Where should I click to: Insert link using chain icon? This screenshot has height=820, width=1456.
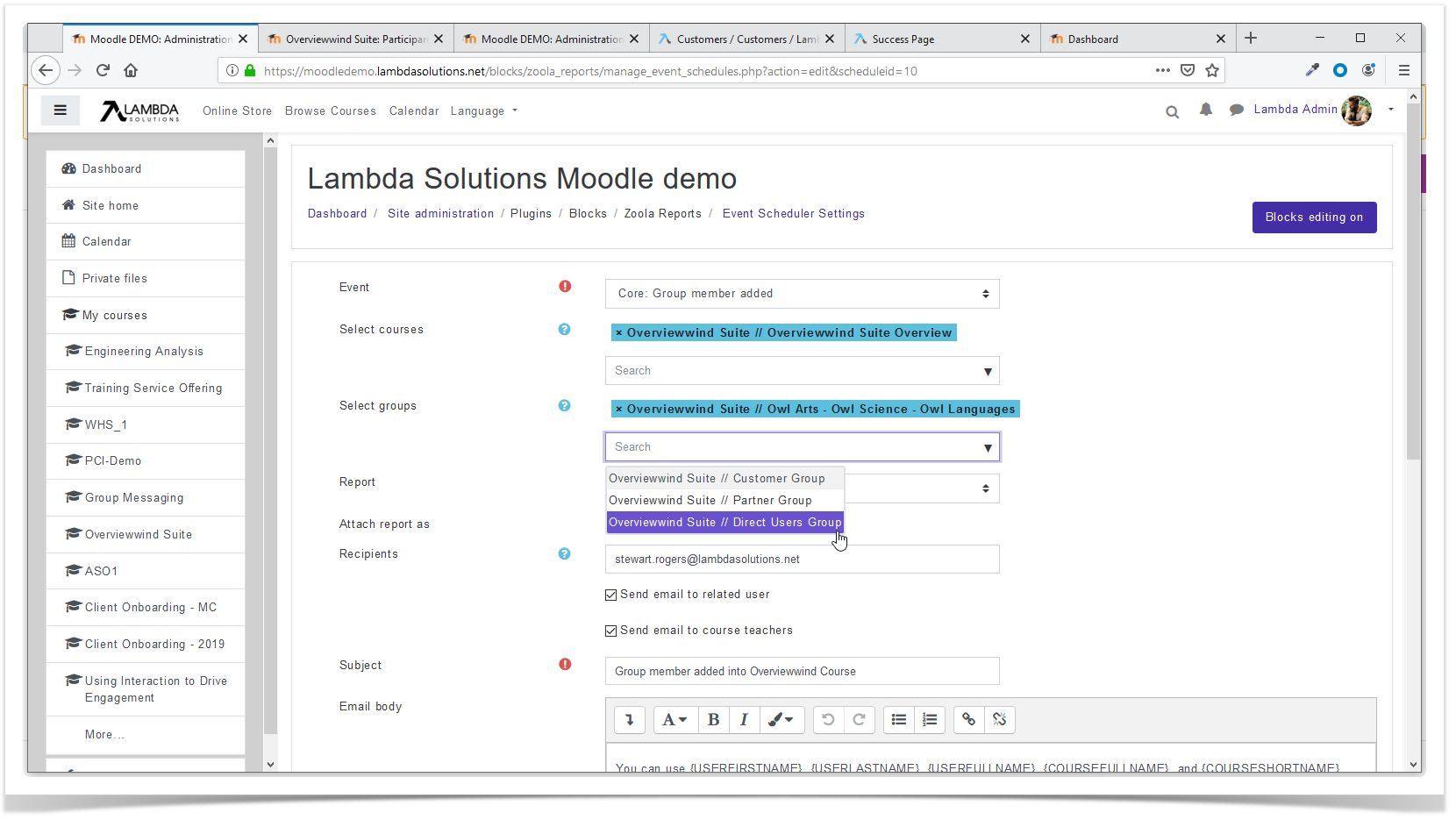[x=968, y=720]
